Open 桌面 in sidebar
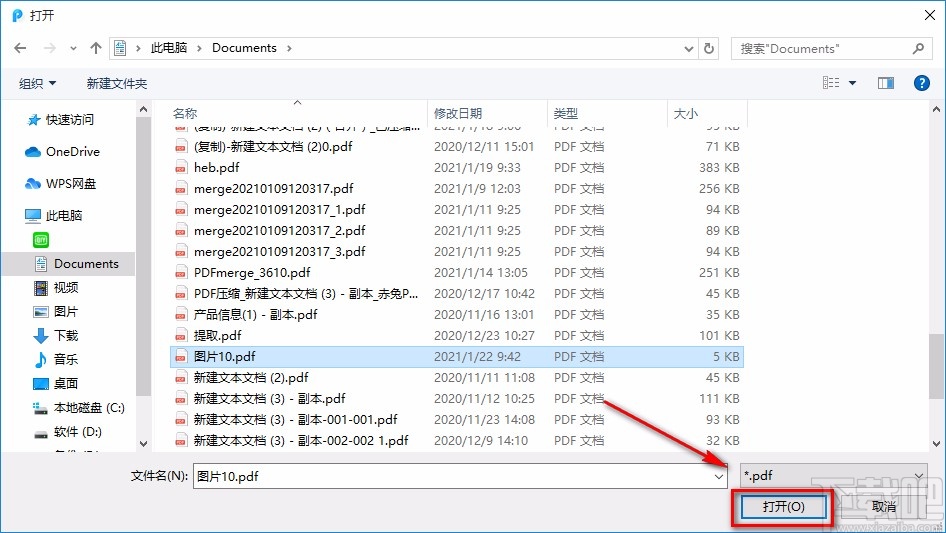 tap(56, 383)
